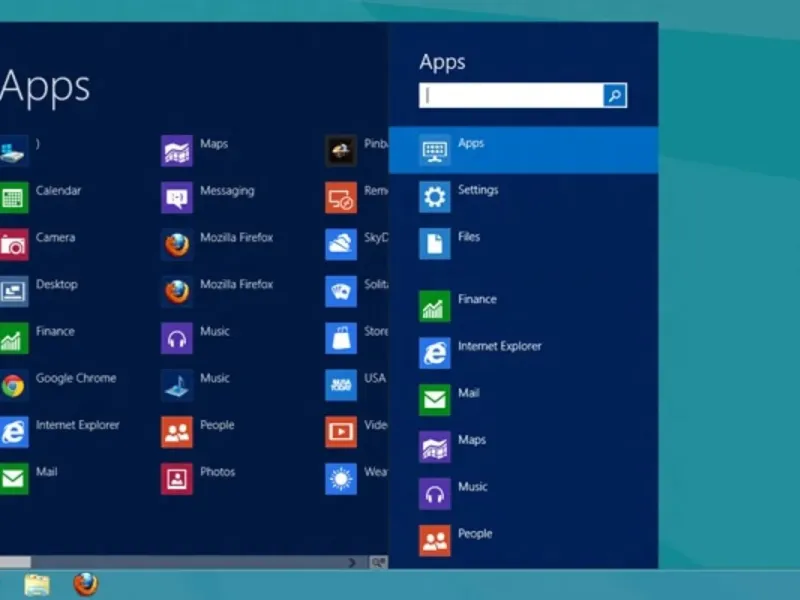Open Music with the dark note icon
The width and height of the screenshot is (800, 600).
pos(195,385)
